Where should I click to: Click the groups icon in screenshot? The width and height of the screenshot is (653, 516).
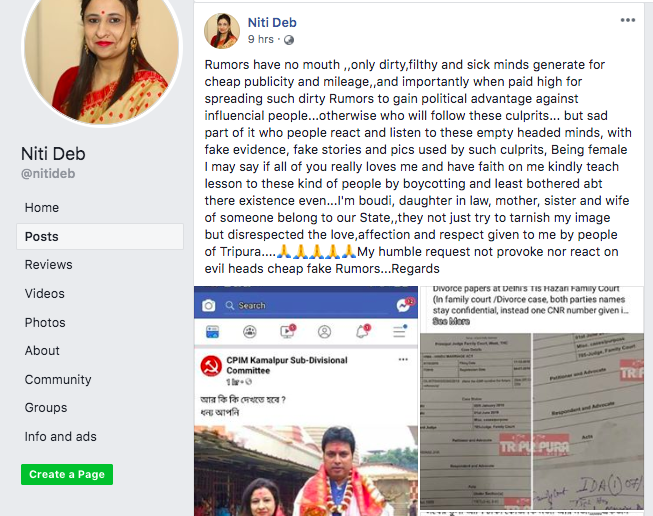(250, 332)
